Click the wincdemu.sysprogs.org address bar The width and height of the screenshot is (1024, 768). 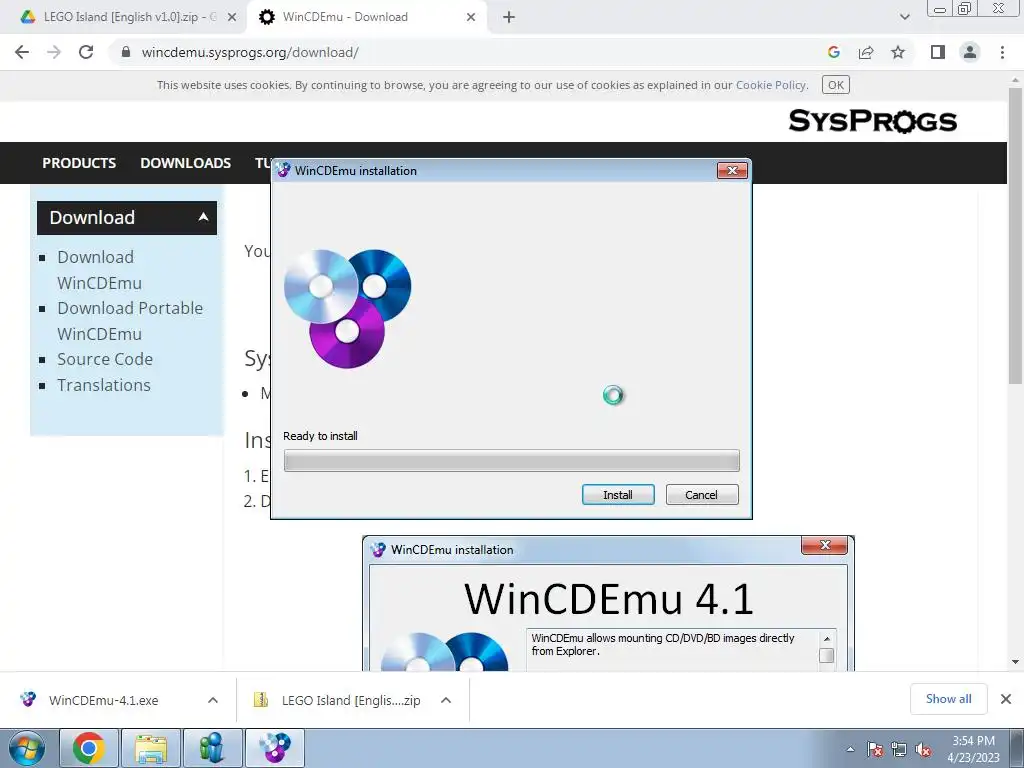[x=470, y=52]
